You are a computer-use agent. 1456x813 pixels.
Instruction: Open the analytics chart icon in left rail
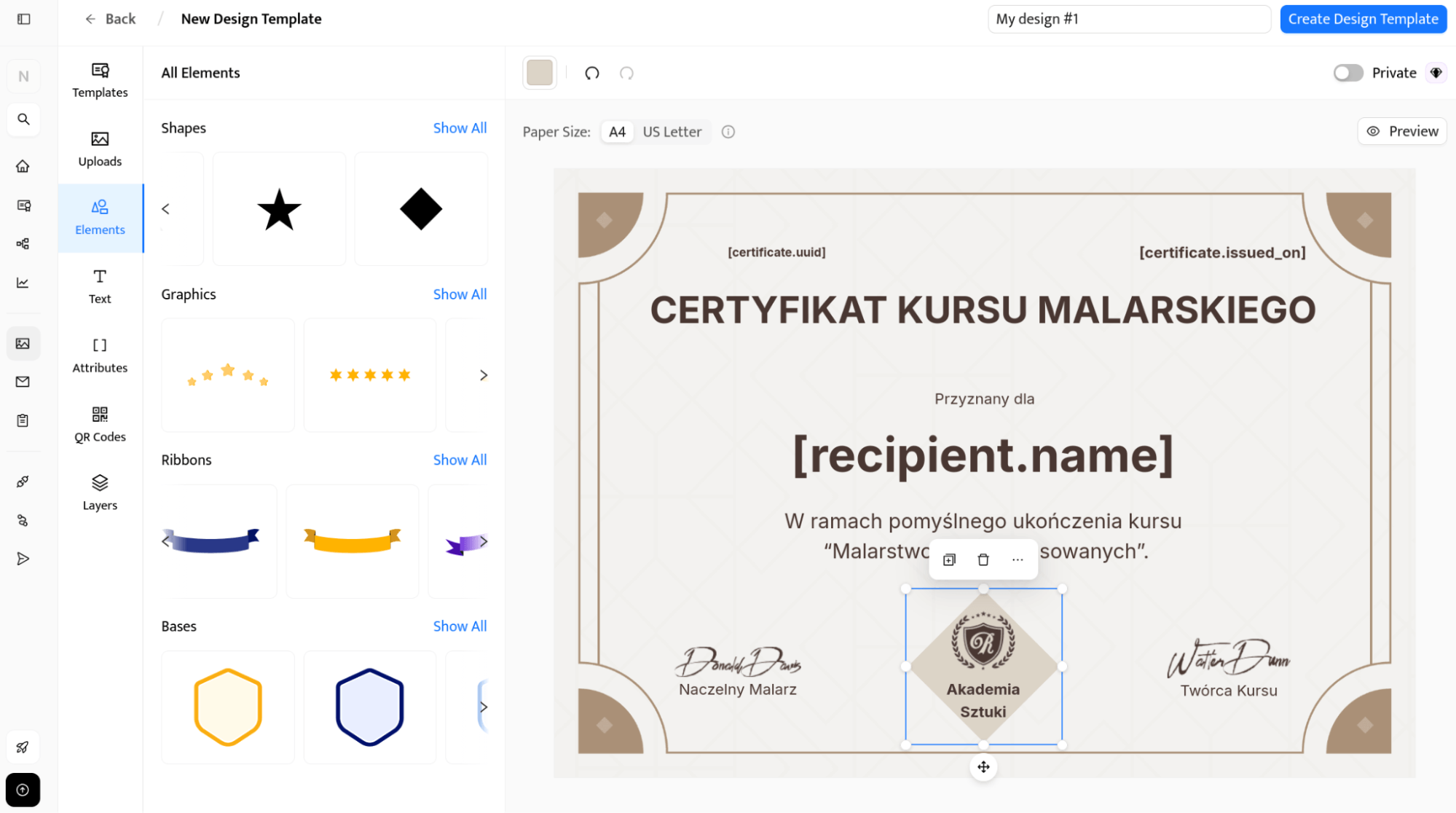click(23, 283)
